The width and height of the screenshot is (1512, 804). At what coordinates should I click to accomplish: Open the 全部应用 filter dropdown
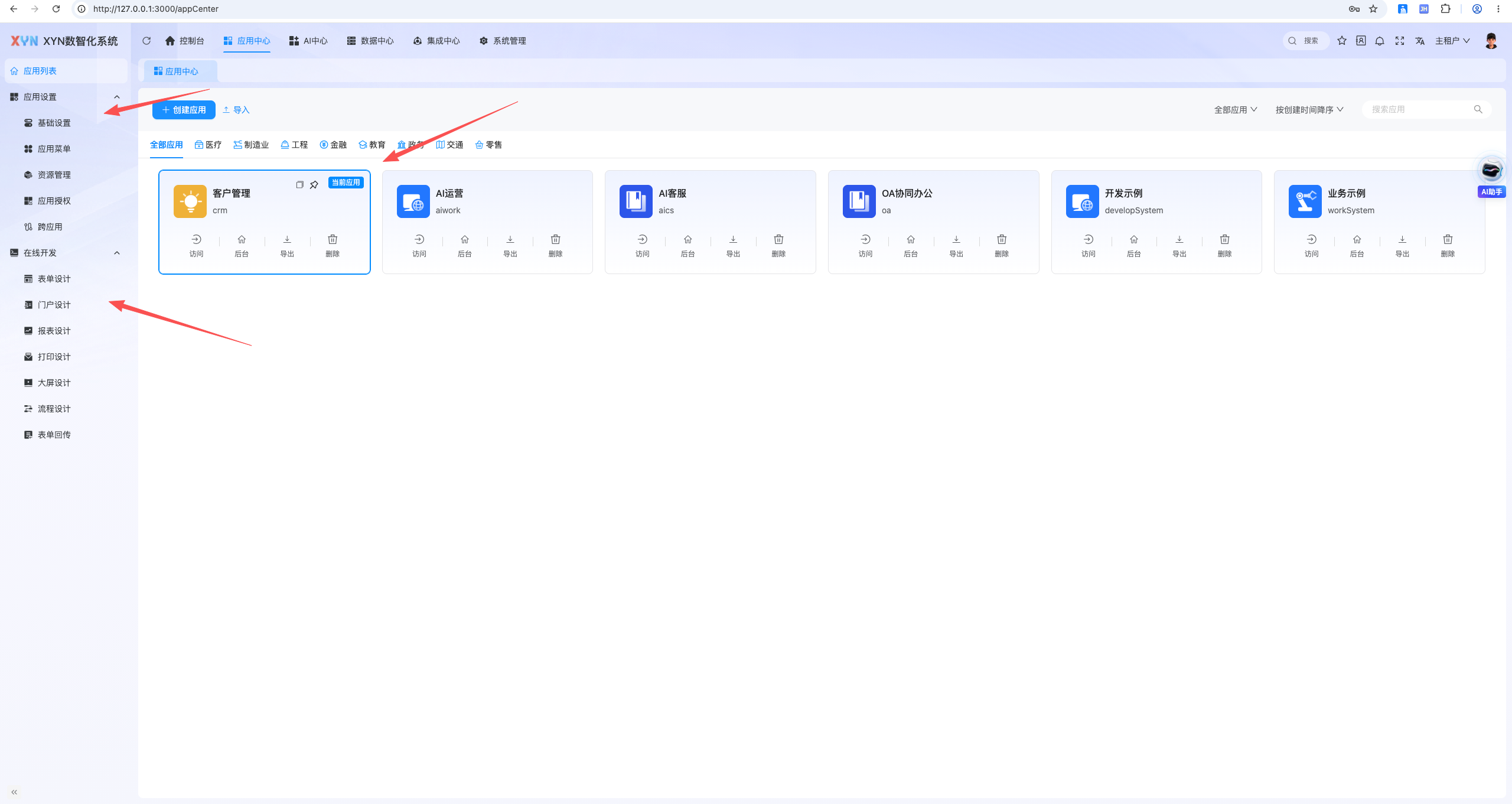(1236, 110)
